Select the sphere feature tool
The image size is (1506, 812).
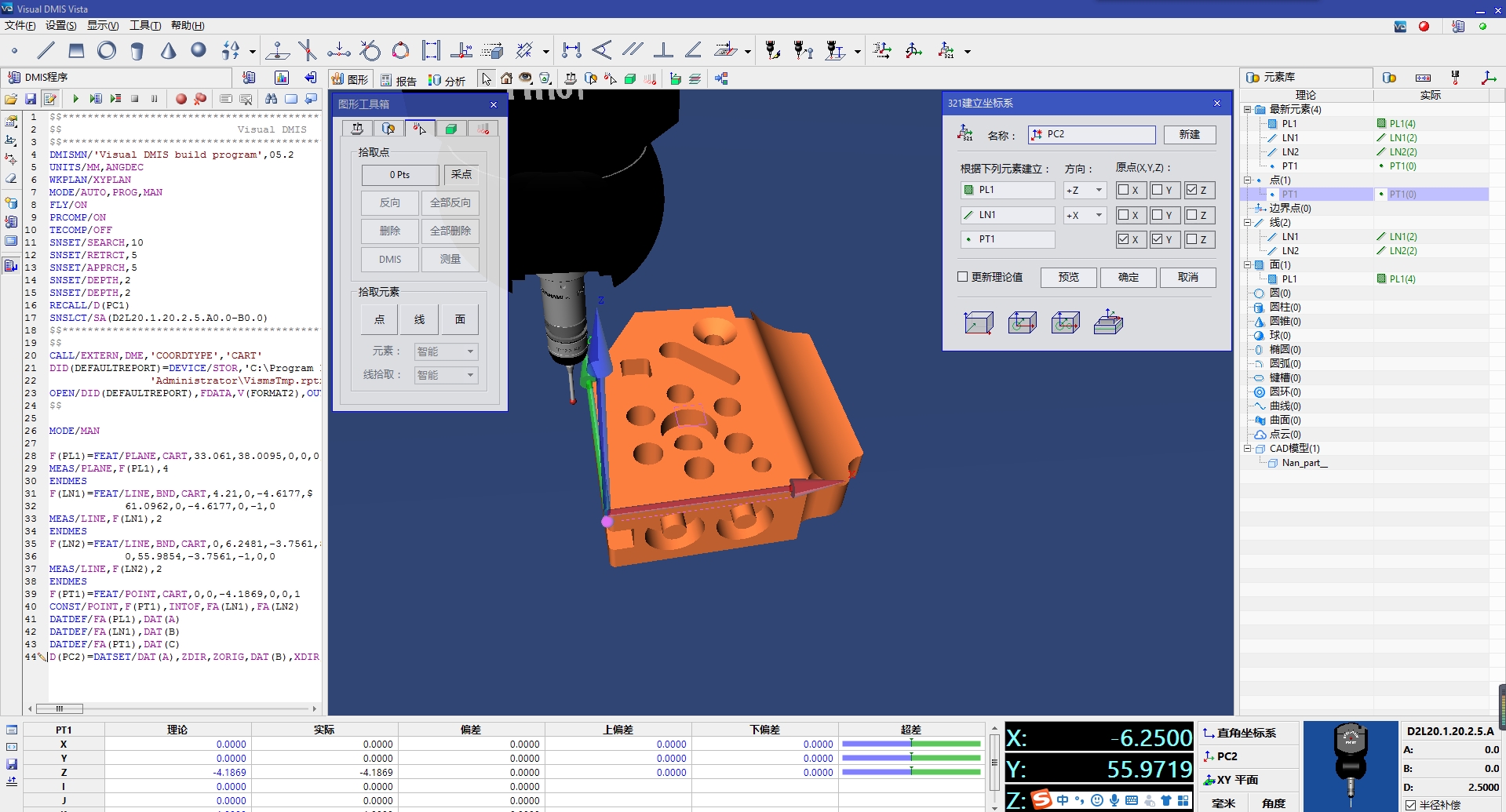[x=198, y=50]
